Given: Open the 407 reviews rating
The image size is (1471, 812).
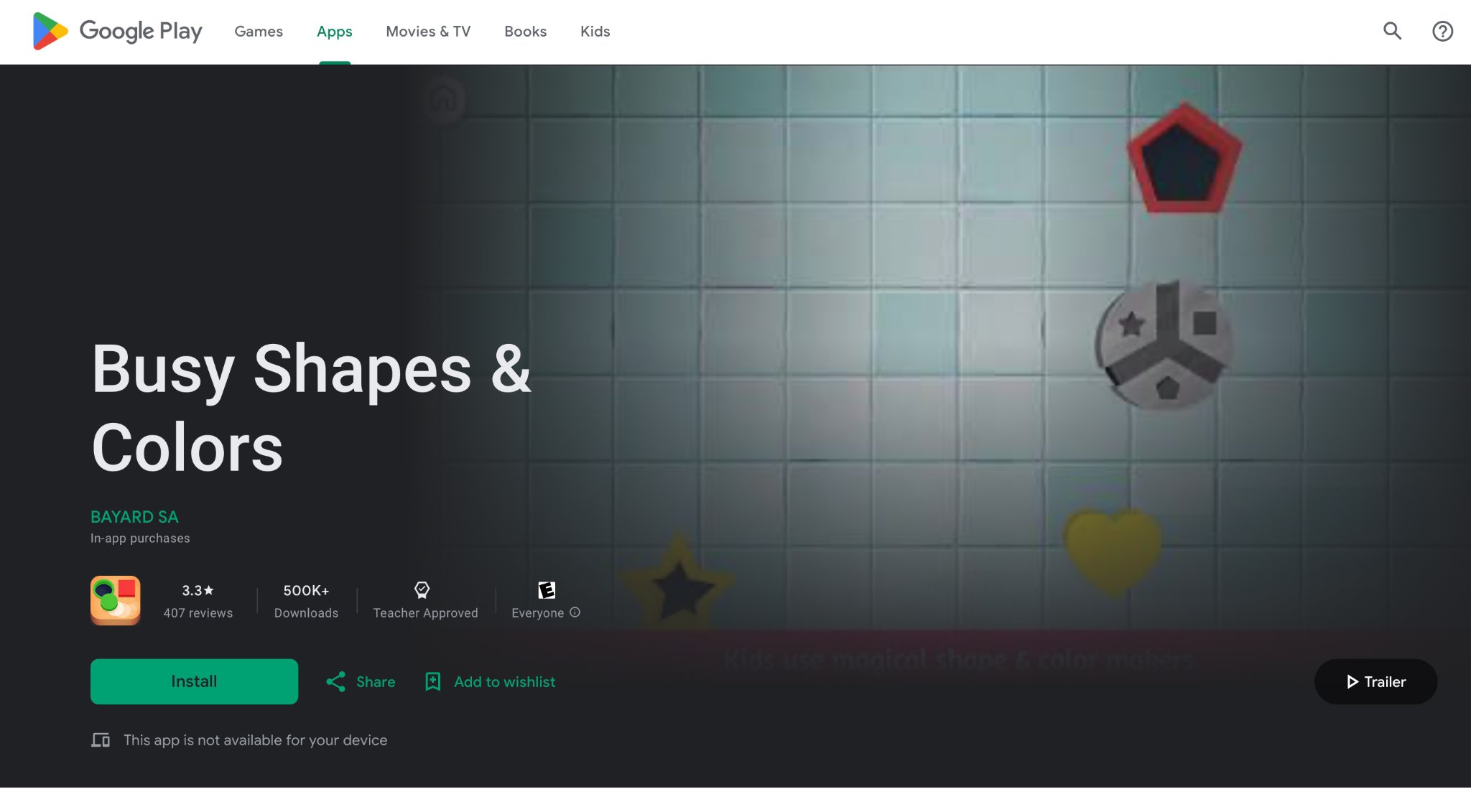Looking at the screenshot, I should 198,612.
